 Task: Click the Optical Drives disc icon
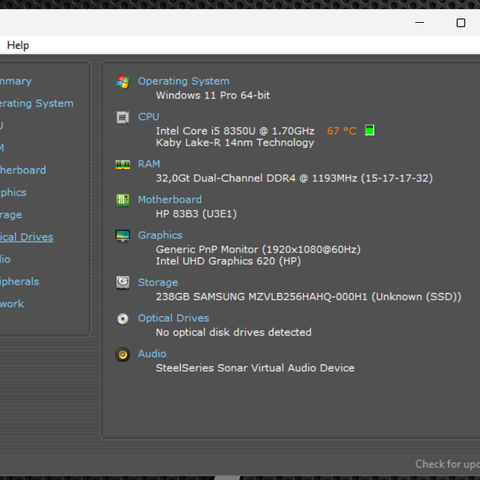[123, 319]
